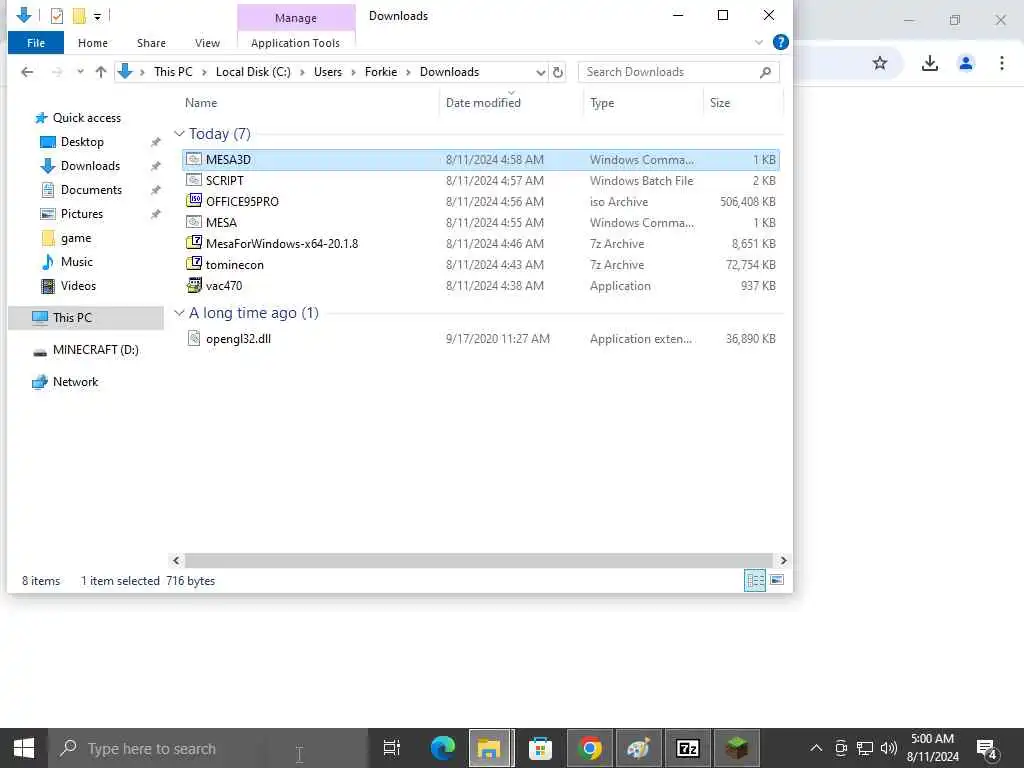Select the MESA command script icon
Image resolution: width=1024 pixels, height=768 pixels.
pyautogui.click(x=194, y=222)
